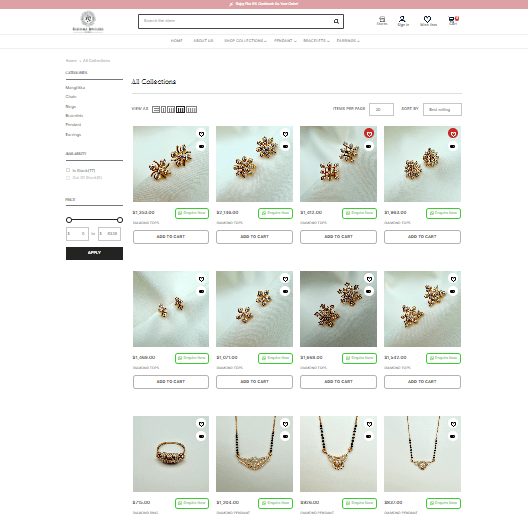Screen dimensions: 528x514
Task: Toggle wishlist heart on snowflake earrings
Action: (369, 279)
